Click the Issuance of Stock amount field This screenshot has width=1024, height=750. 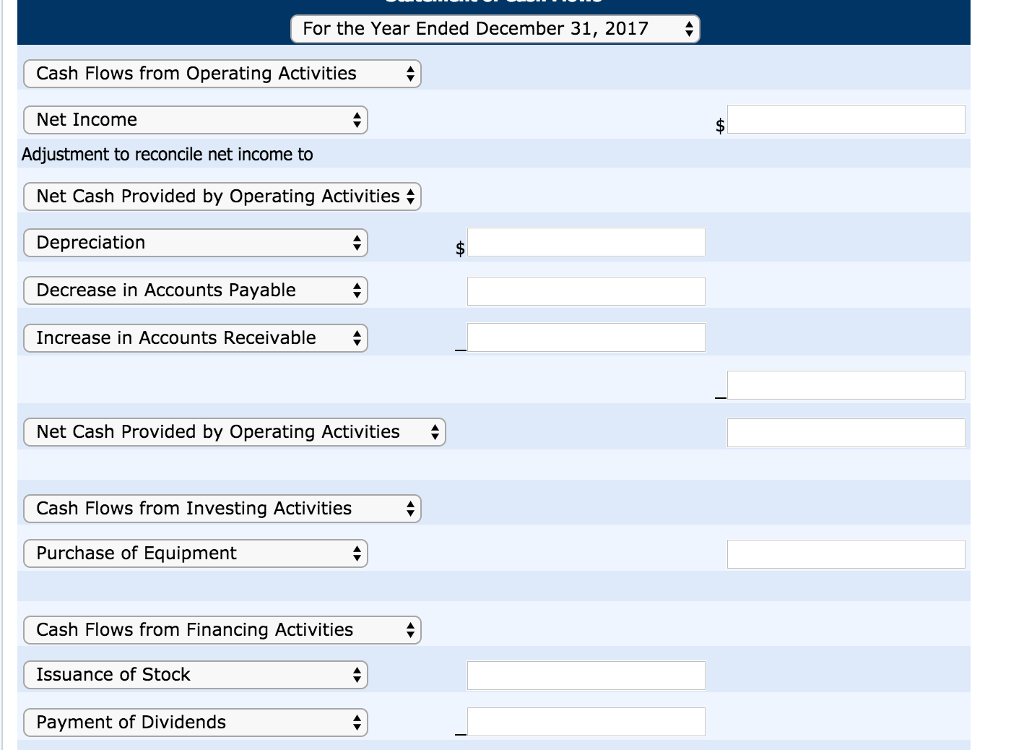[586, 675]
